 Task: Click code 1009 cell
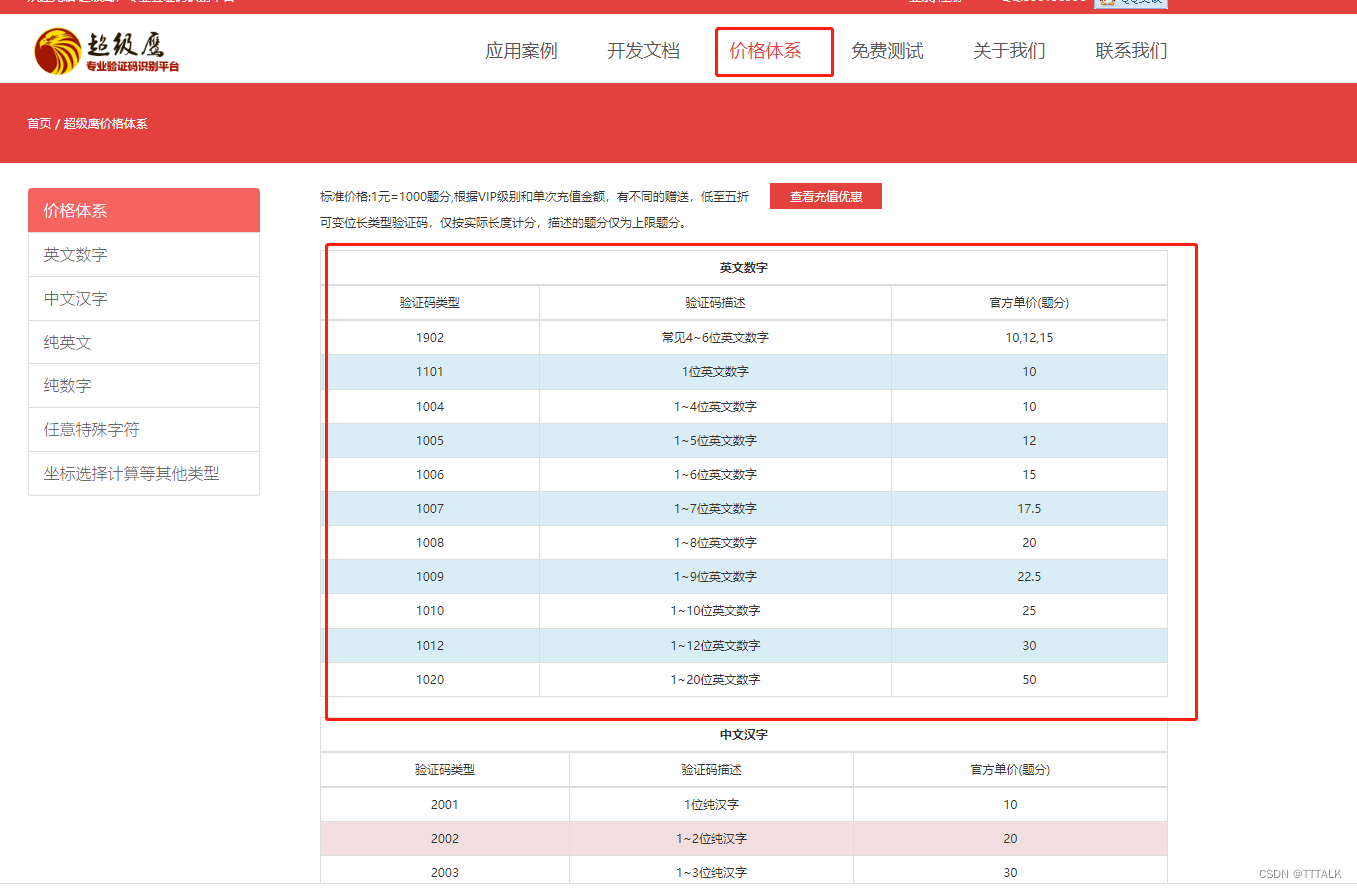pyautogui.click(x=430, y=577)
